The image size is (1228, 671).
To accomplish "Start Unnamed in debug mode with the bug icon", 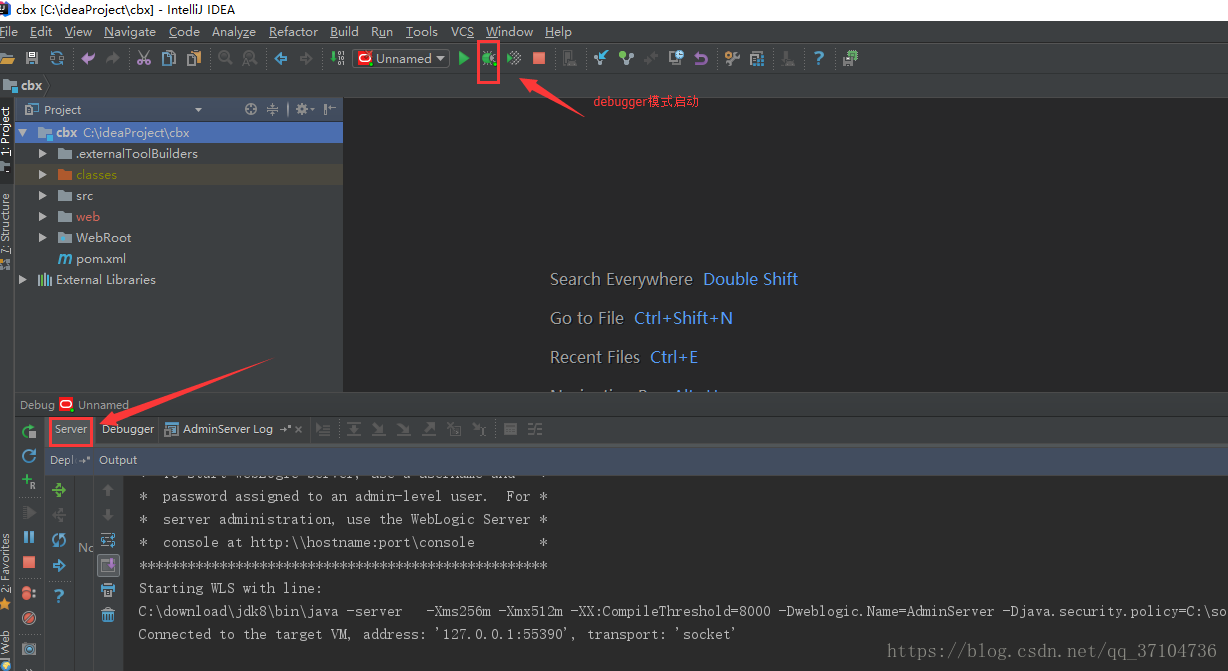I will pyautogui.click(x=488, y=58).
